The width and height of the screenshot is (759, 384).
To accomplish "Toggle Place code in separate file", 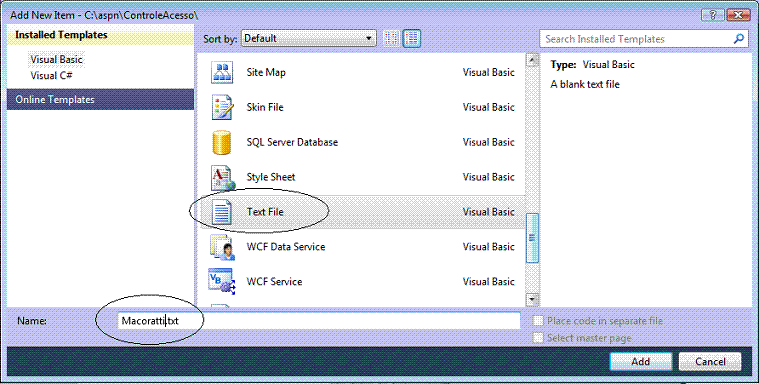I will point(538,321).
